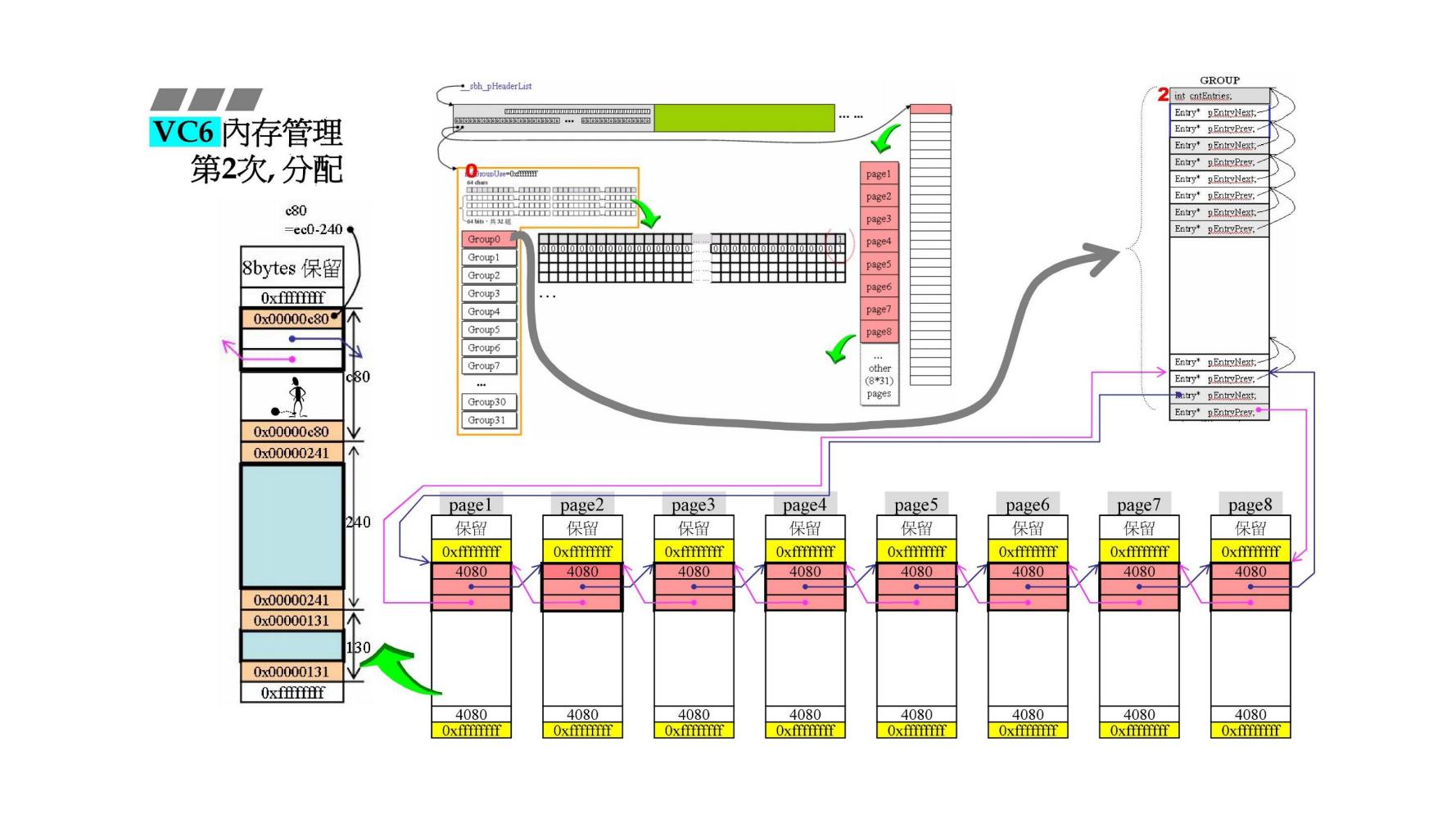Select the Group6 box

click(x=489, y=347)
